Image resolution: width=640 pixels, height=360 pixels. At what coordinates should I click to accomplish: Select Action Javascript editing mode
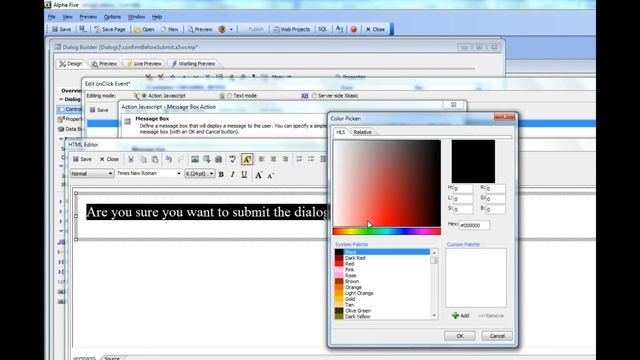click(x=144, y=96)
